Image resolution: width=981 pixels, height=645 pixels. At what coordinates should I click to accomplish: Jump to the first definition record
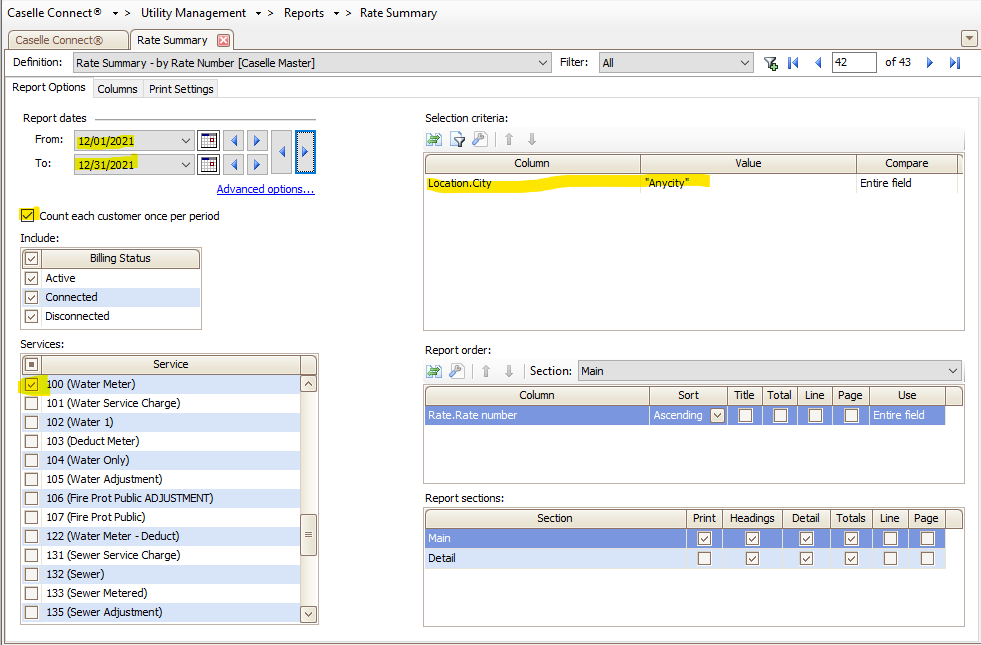[794, 63]
